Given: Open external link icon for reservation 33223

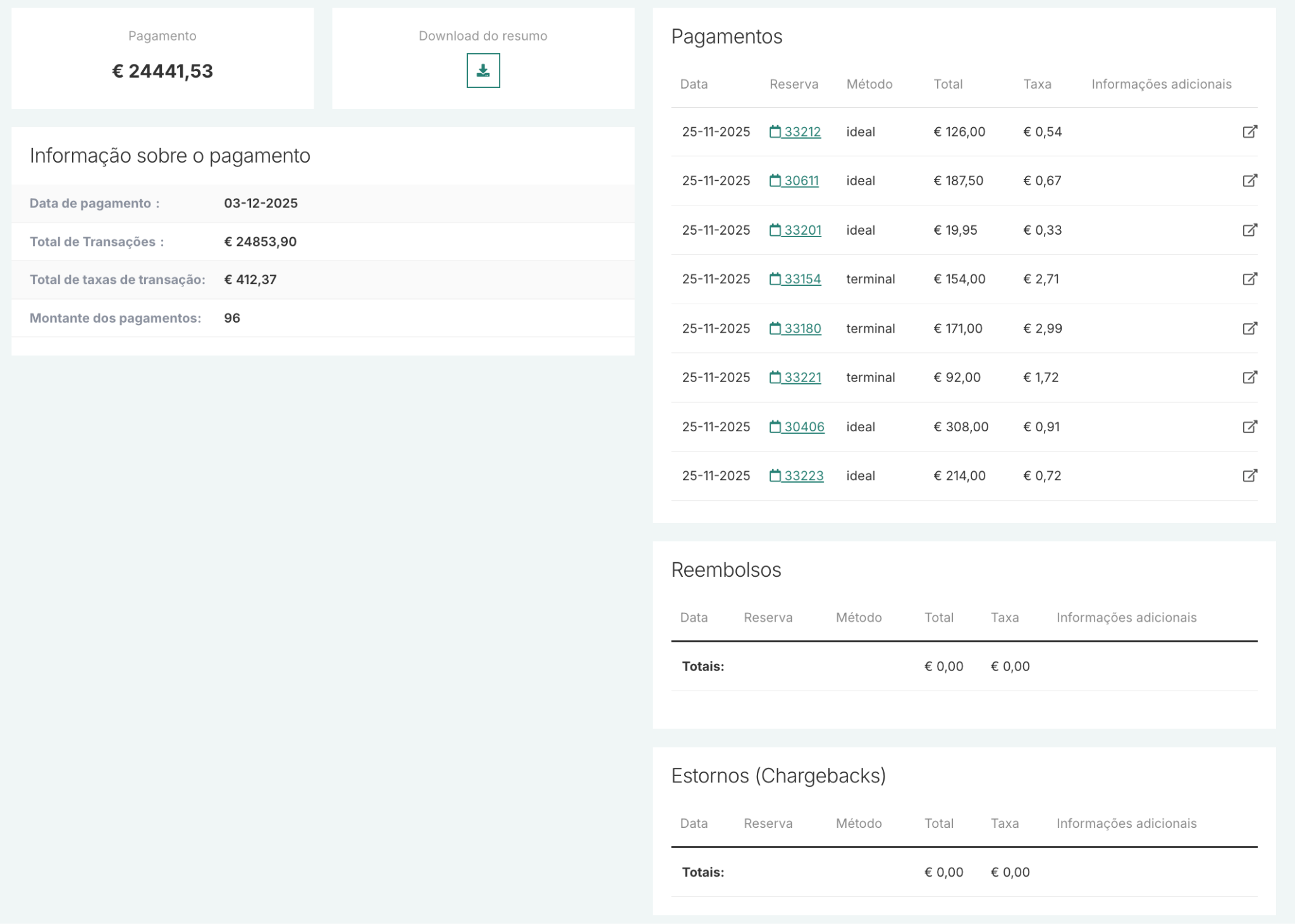Looking at the screenshot, I should click(1249, 476).
